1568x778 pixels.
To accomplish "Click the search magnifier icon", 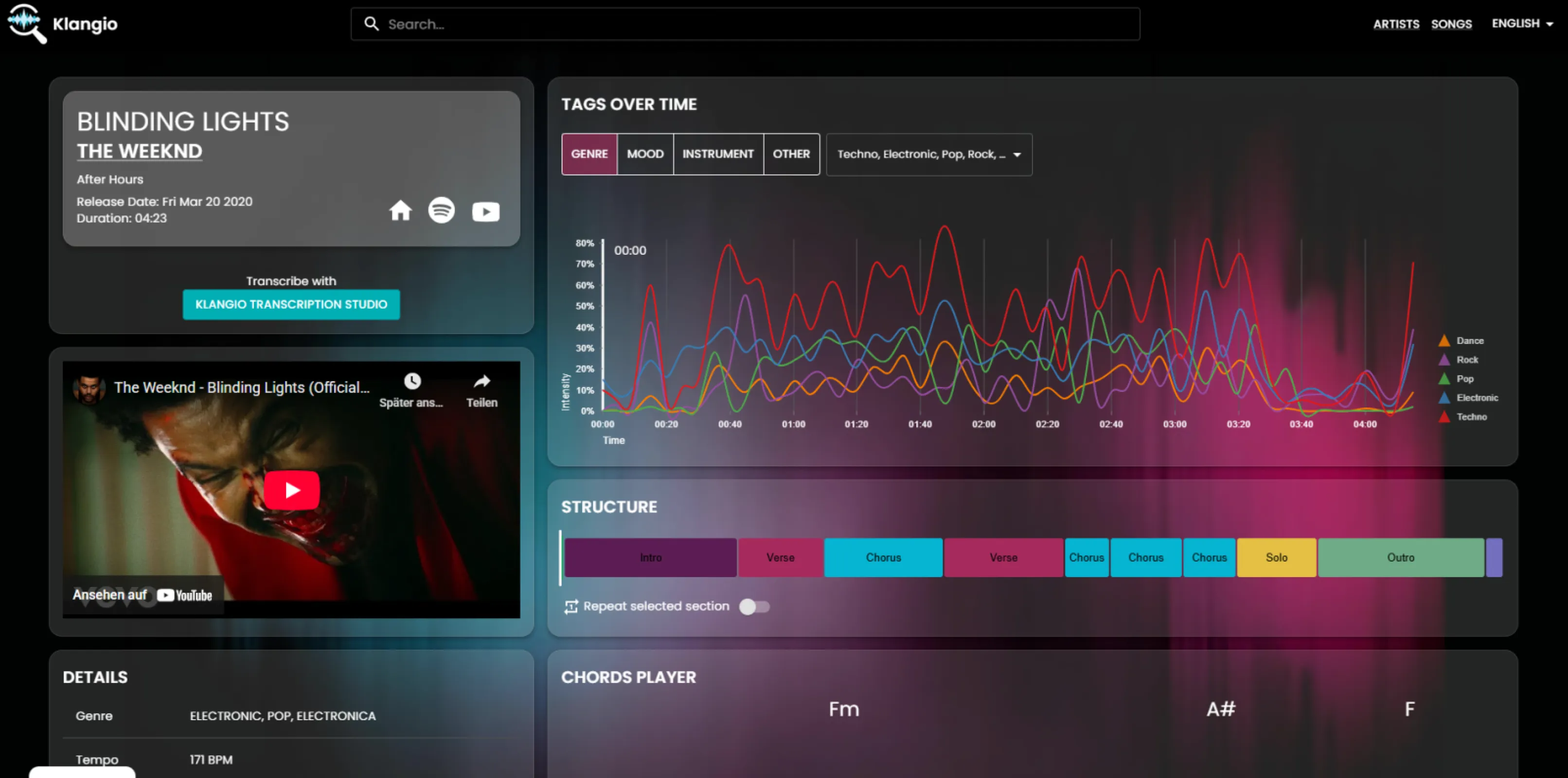I will pos(371,24).
